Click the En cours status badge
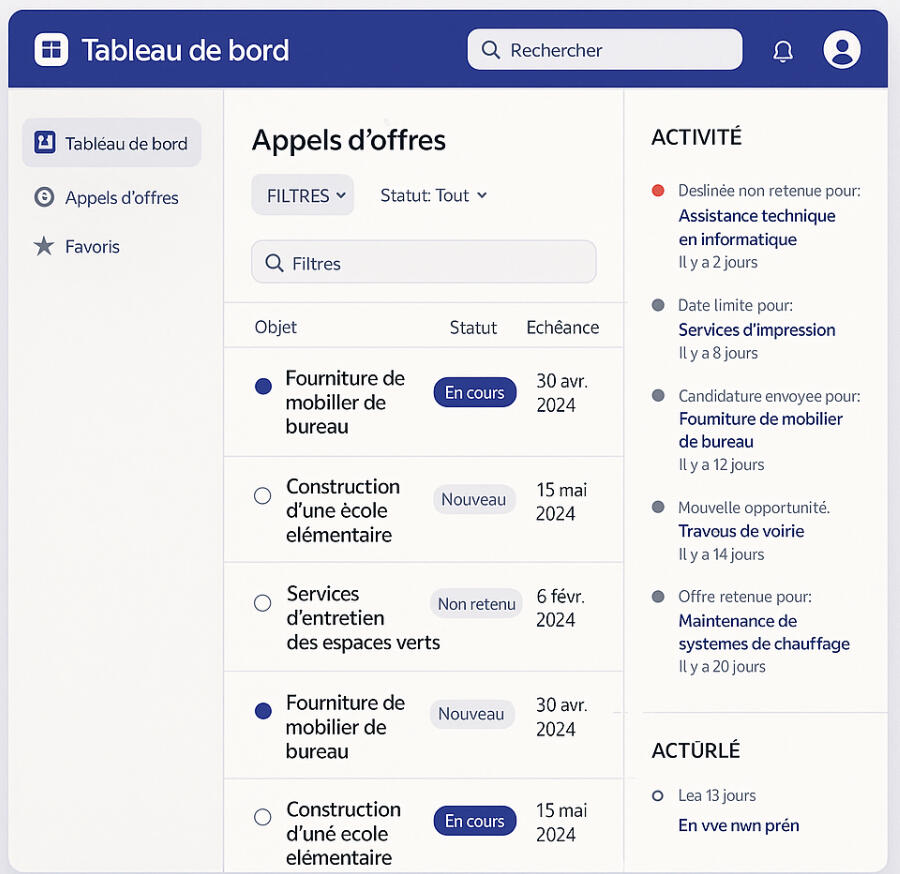The image size is (900, 874). (474, 392)
